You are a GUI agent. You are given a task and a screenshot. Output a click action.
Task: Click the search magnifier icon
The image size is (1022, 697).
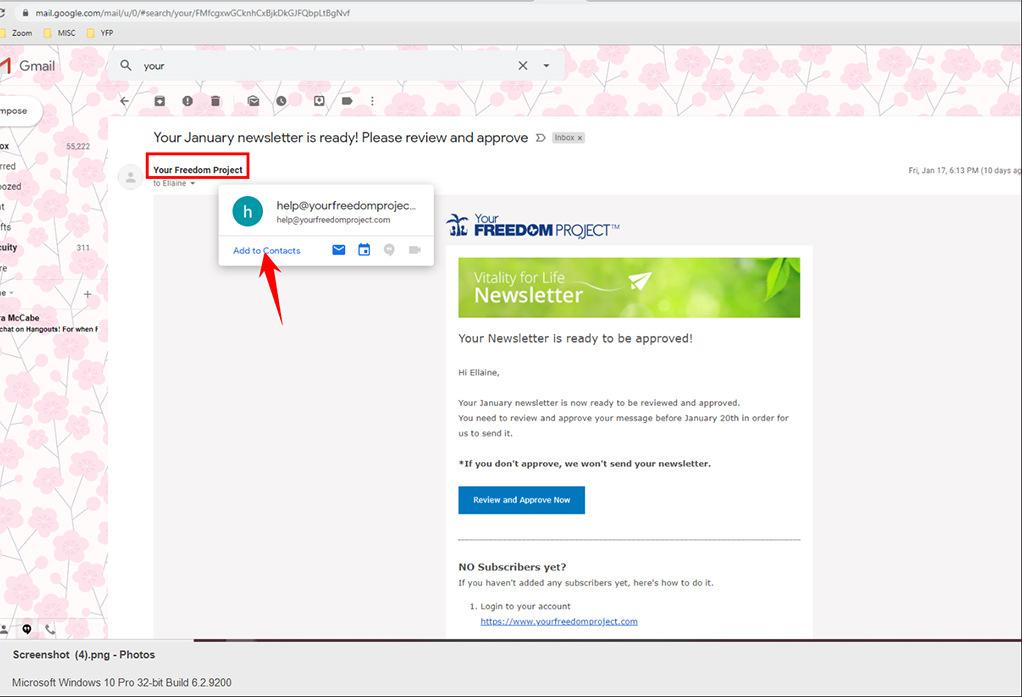126,65
